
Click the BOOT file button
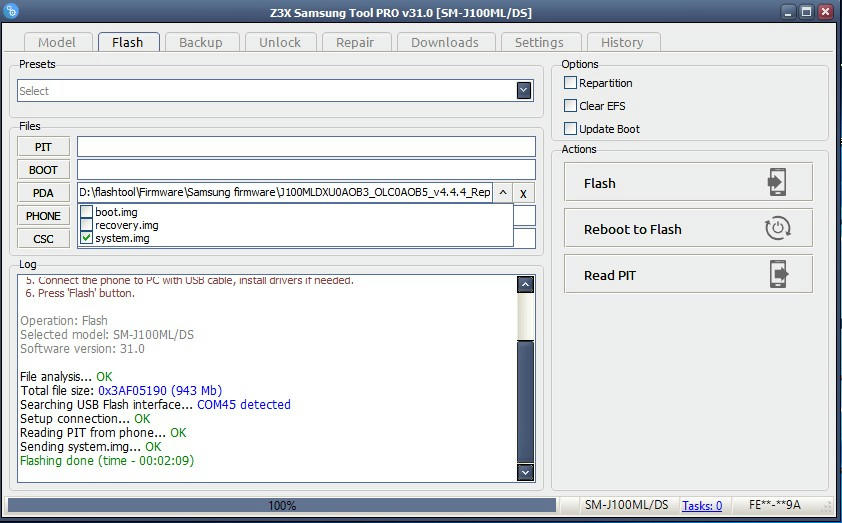(43, 170)
